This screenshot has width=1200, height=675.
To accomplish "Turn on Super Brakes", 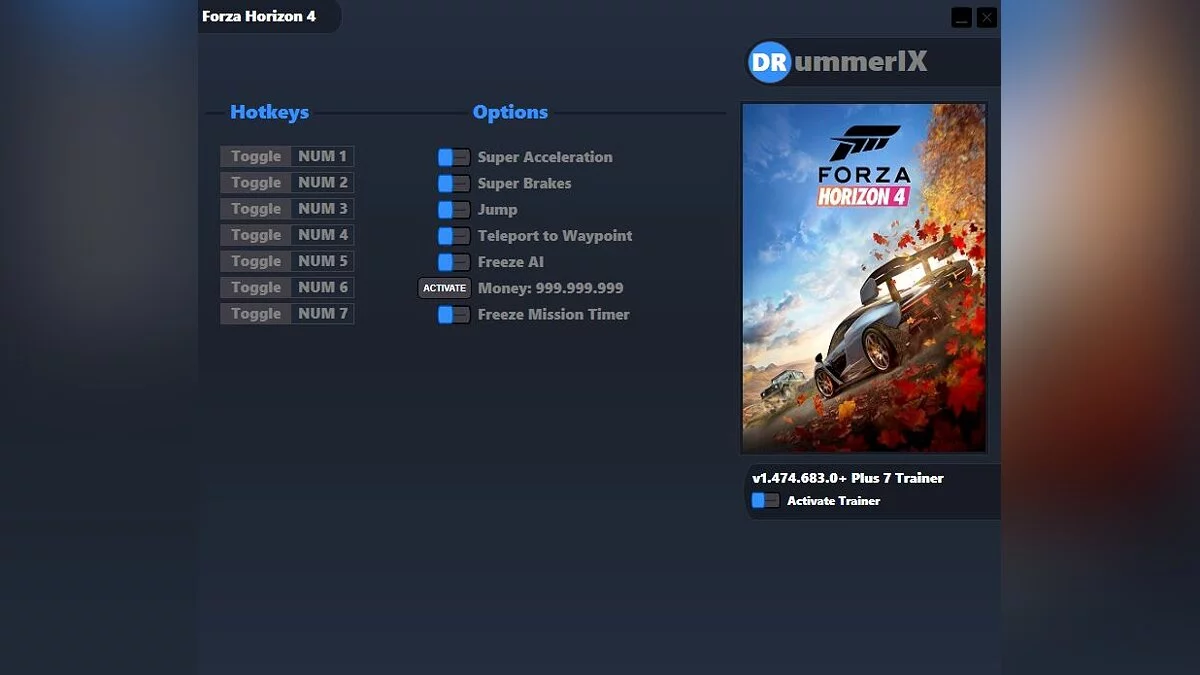I will pyautogui.click(x=452, y=183).
